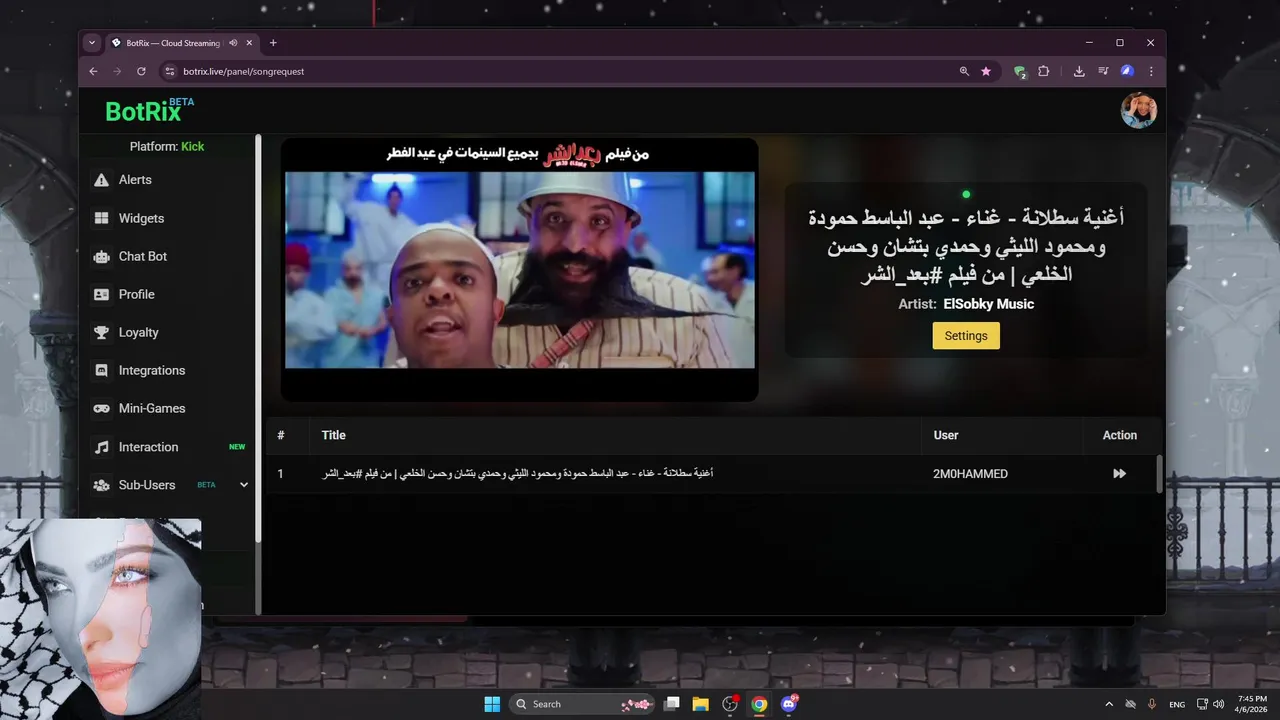Go to the Loyalty section
The image size is (1280, 720).
(x=139, y=332)
